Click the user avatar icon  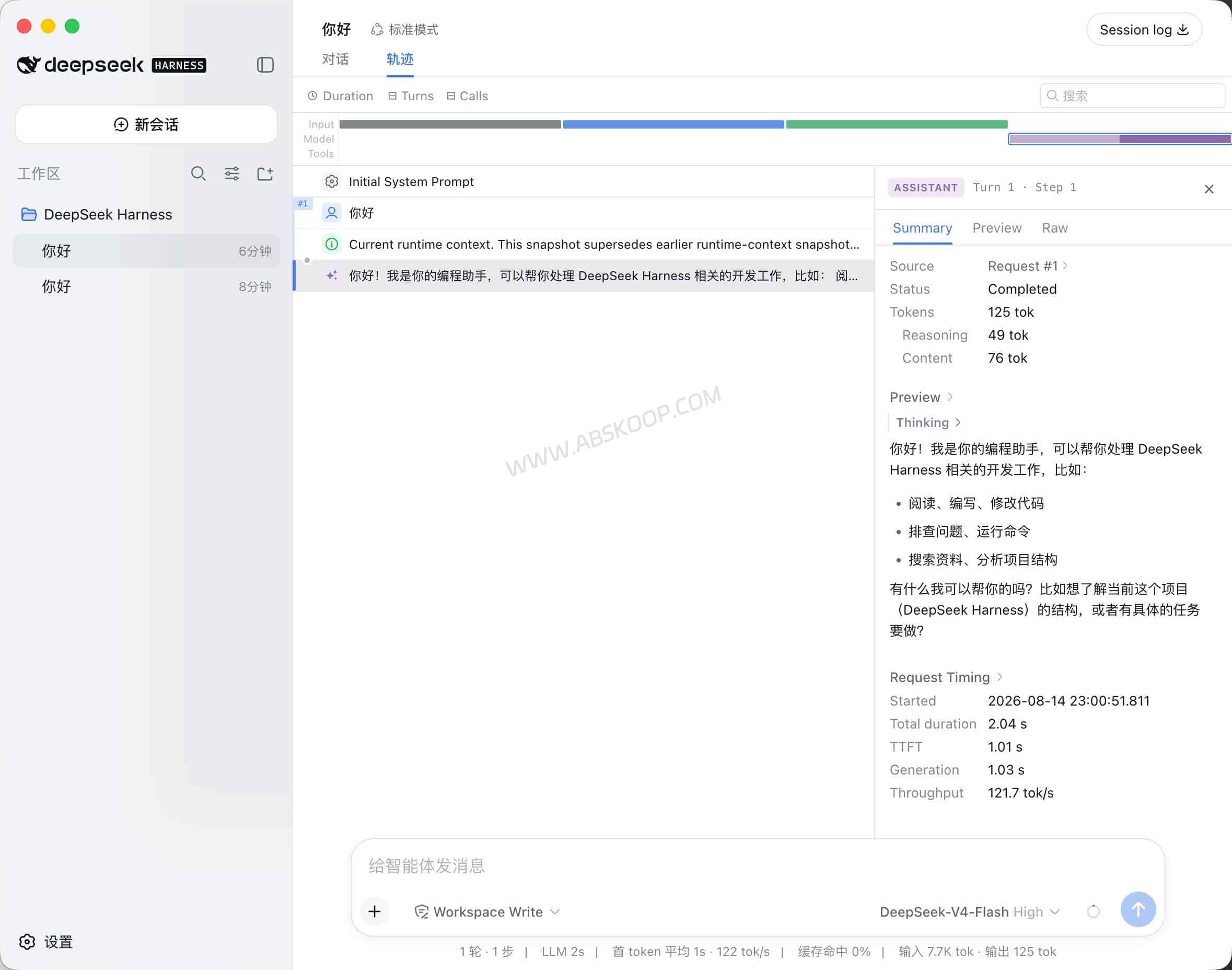click(x=332, y=213)
